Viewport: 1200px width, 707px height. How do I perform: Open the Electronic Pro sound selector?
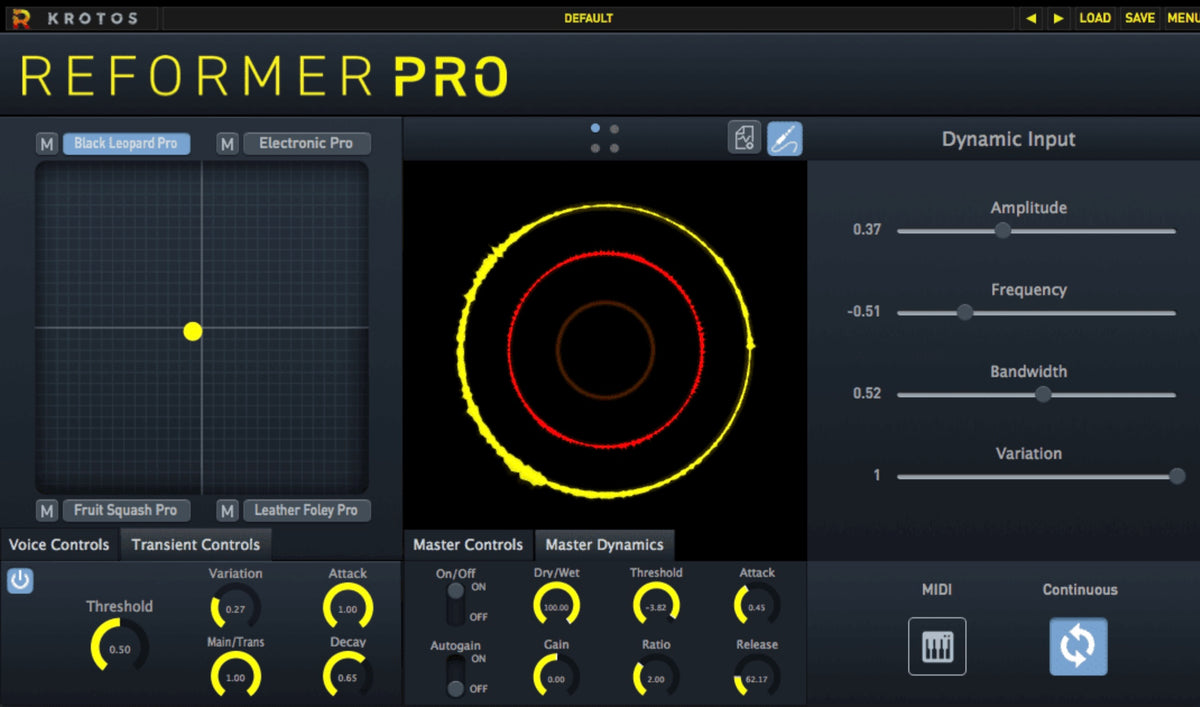coord(307,142)
